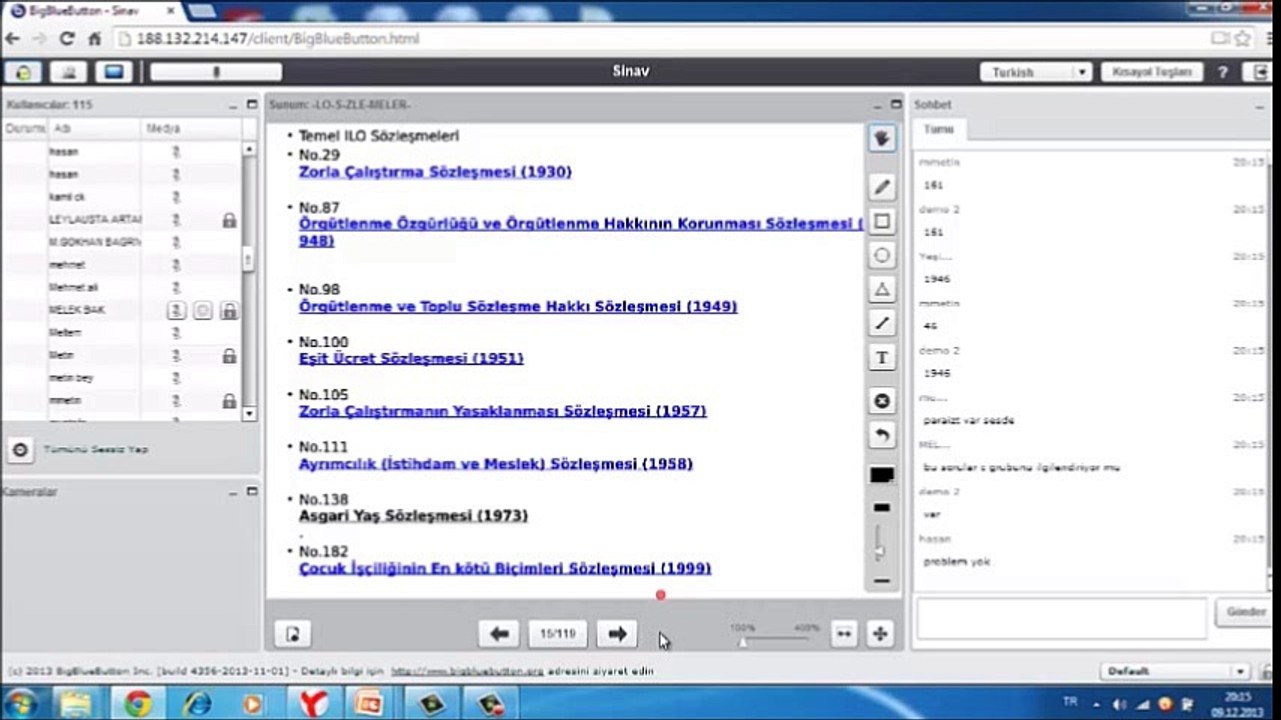Open the Zorla Çalıştırma Sözleşmesi (1930) link

(435, 172)
